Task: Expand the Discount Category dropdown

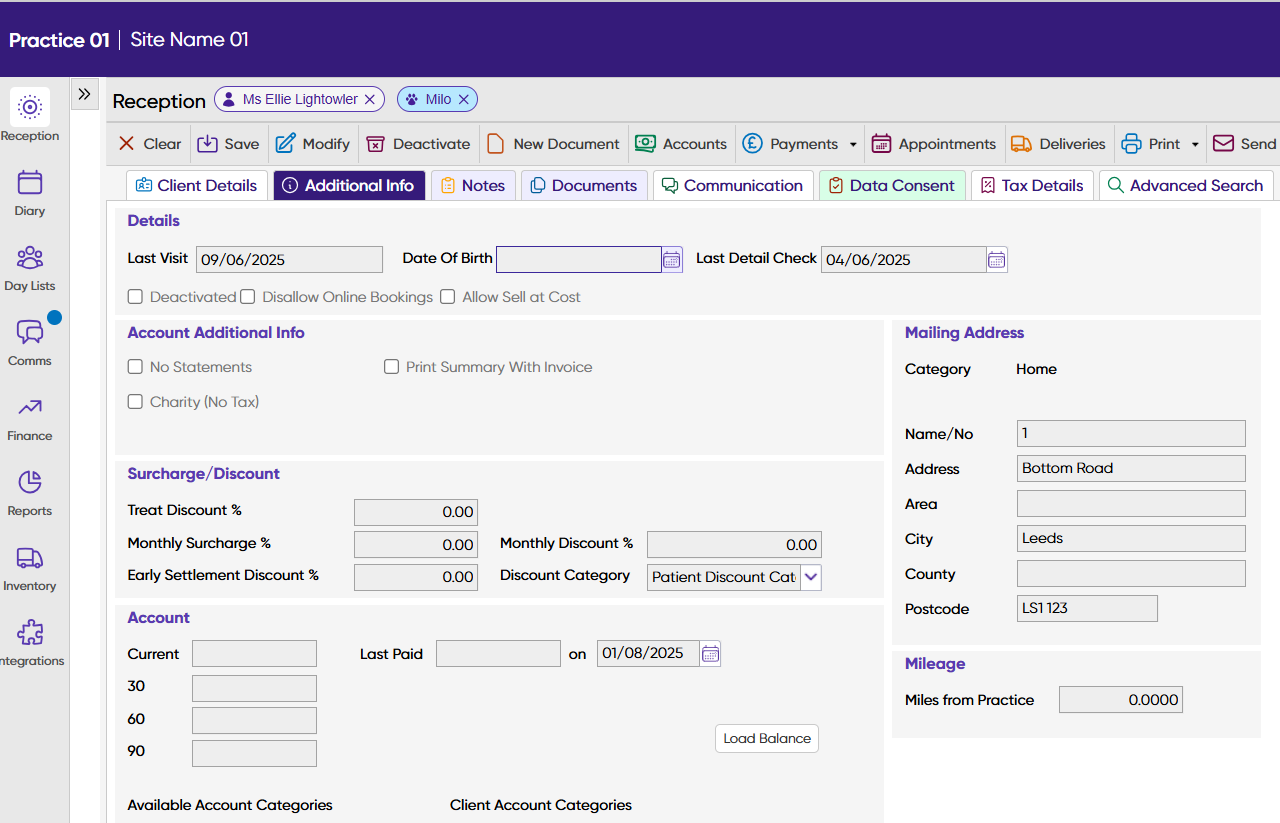Action: (811, 577)
